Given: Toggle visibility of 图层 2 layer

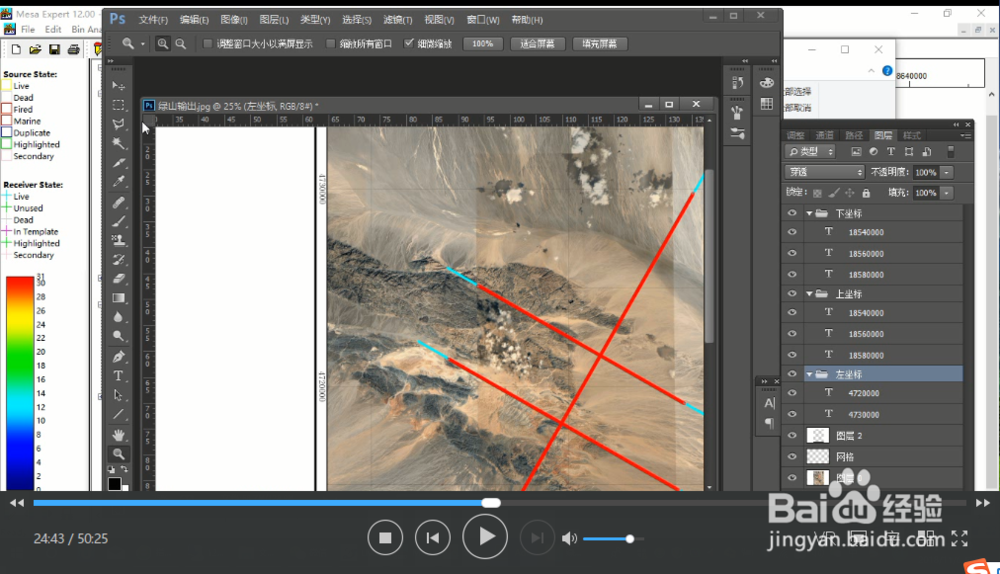Looking at the screenshot, I should [792, 436].
